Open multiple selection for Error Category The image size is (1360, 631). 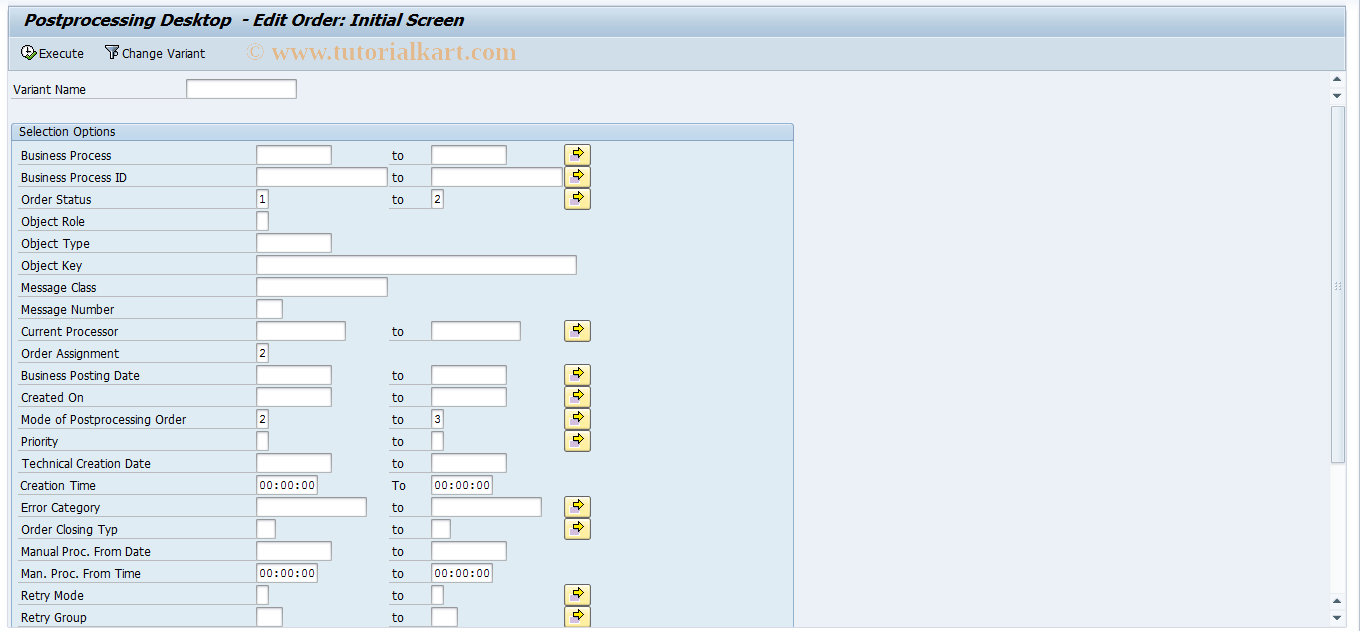coord(577,506)
